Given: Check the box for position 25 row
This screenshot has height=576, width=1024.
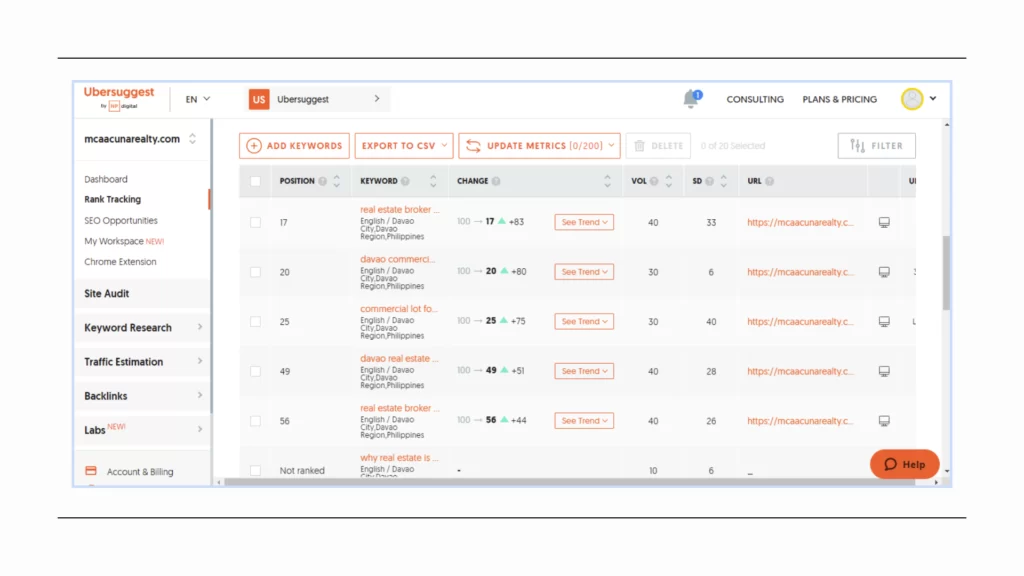Looking at the screenshot, I should point(255,321).
